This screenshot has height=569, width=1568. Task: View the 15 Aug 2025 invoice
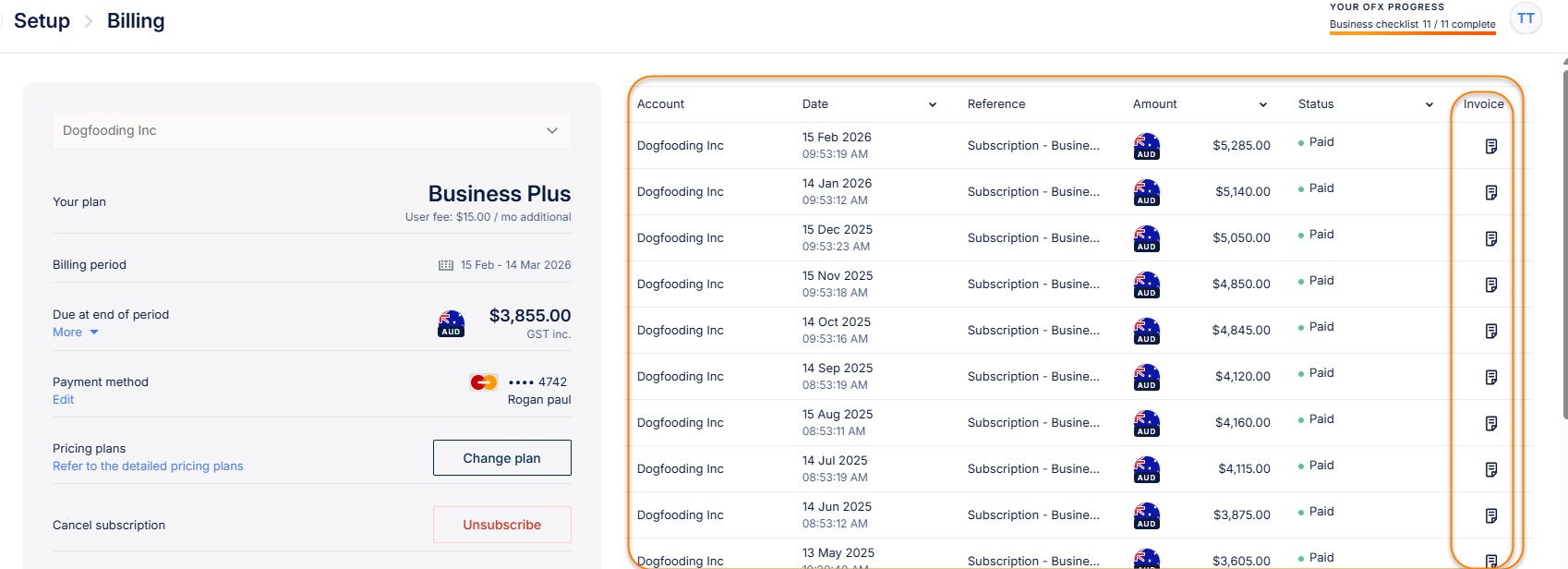(1490, 423)
